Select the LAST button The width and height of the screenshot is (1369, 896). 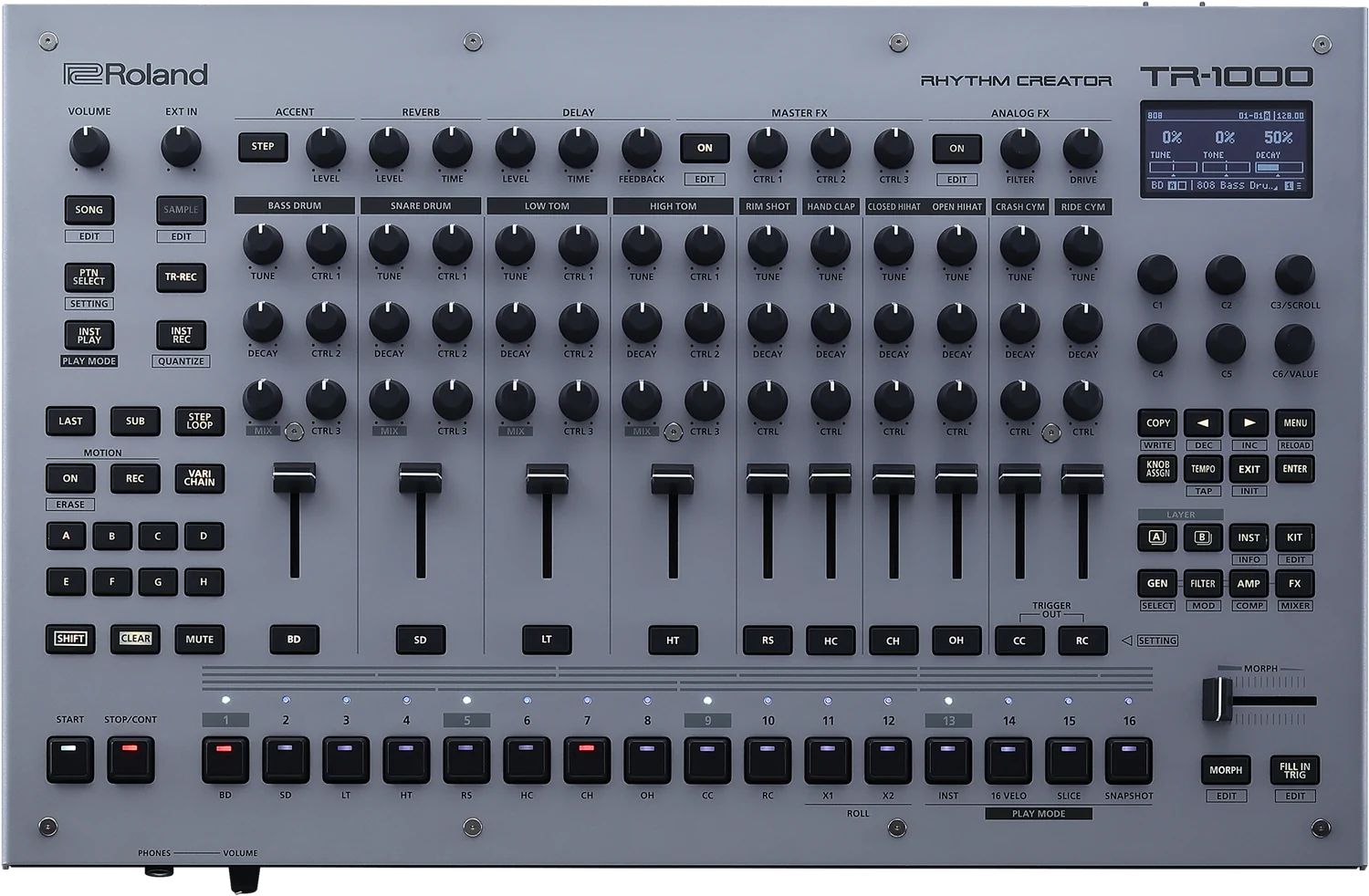[70, 421]
